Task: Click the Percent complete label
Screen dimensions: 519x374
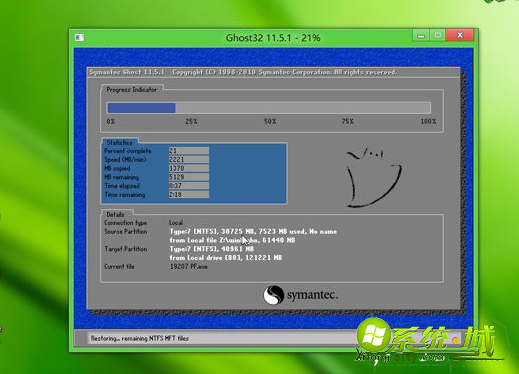Action: coord(128,151)
